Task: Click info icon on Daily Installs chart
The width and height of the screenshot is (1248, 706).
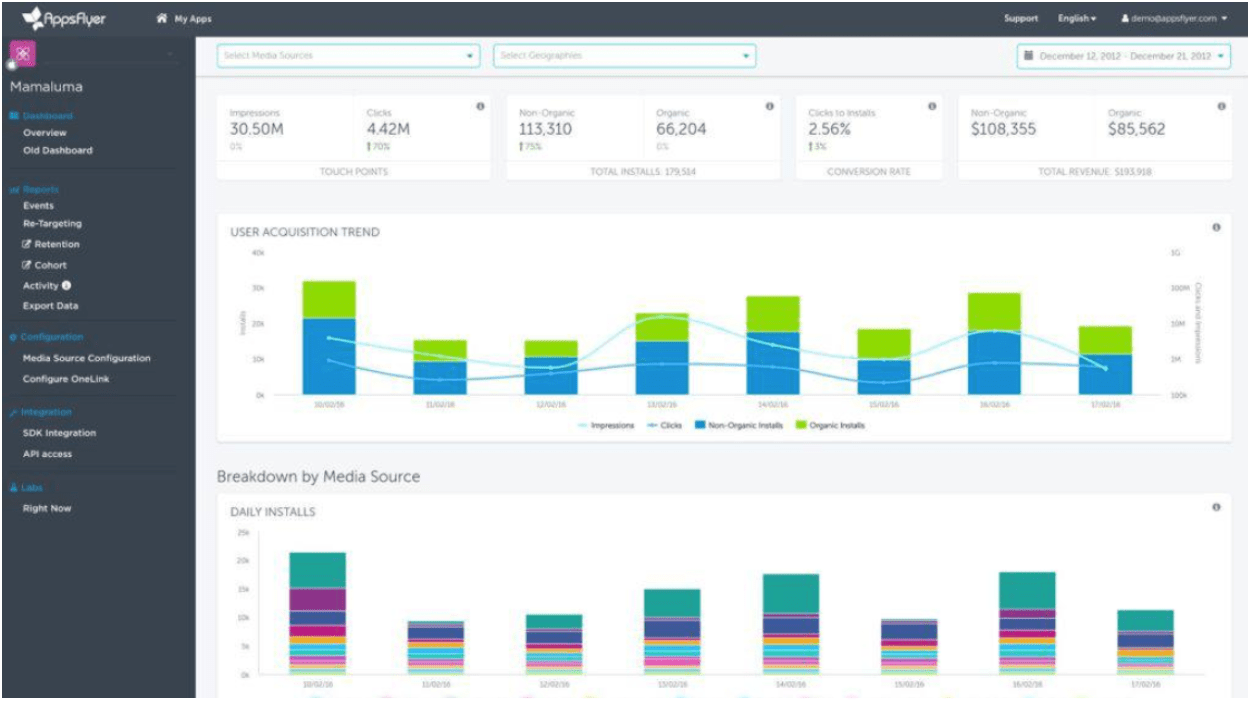Action: click(1216, 508)
